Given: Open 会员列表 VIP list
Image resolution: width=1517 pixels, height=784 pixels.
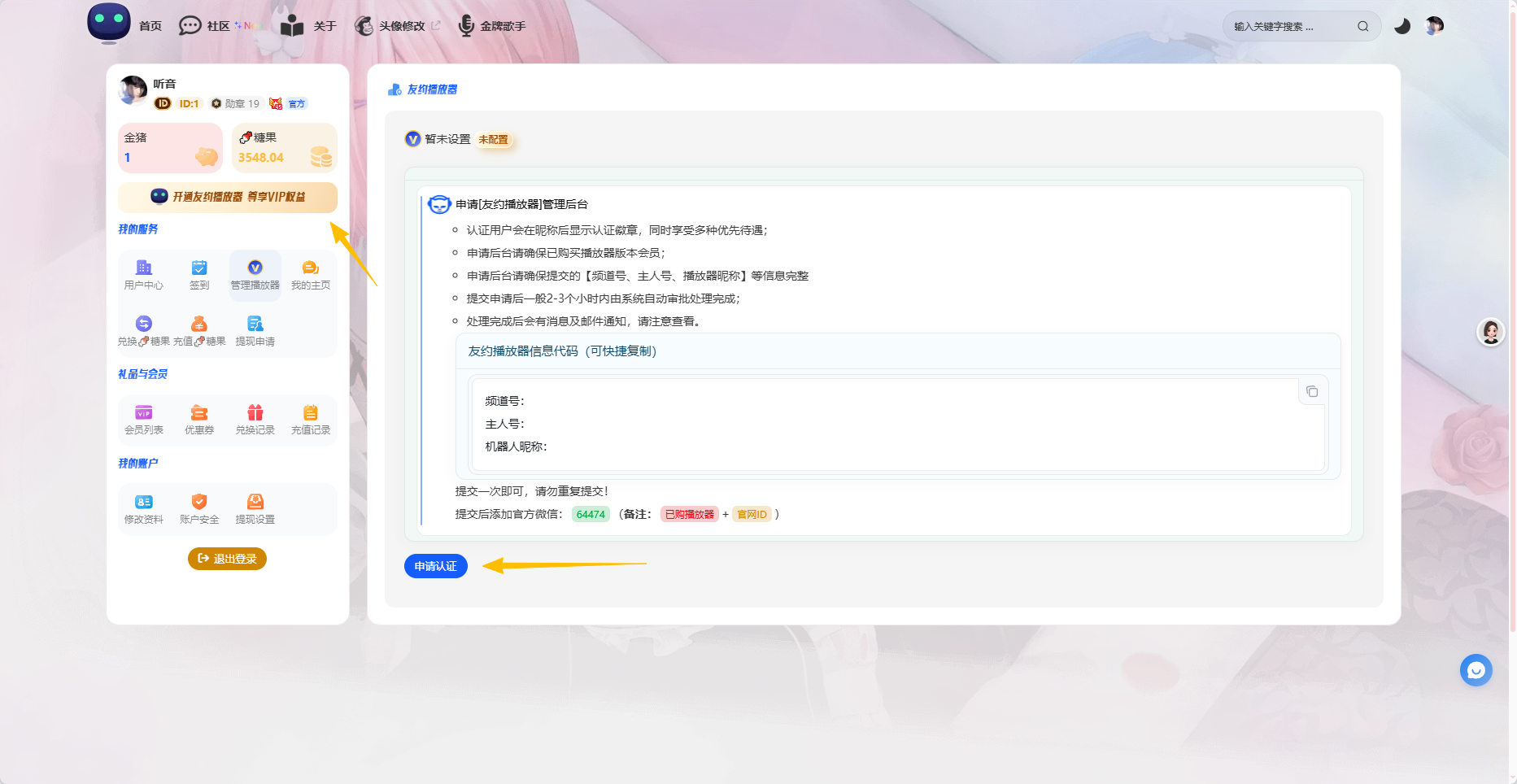Looking at the screenshot, I should (144, 420).
